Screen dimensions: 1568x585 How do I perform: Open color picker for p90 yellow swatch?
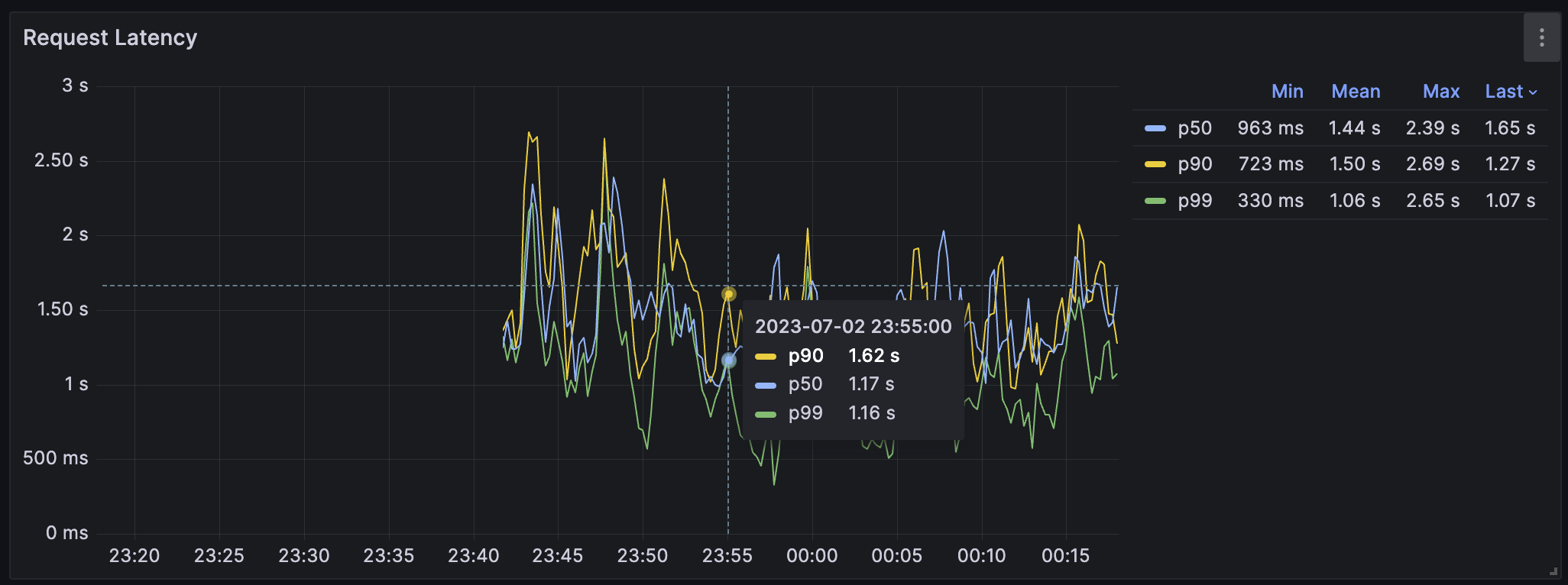point(1155,164)
